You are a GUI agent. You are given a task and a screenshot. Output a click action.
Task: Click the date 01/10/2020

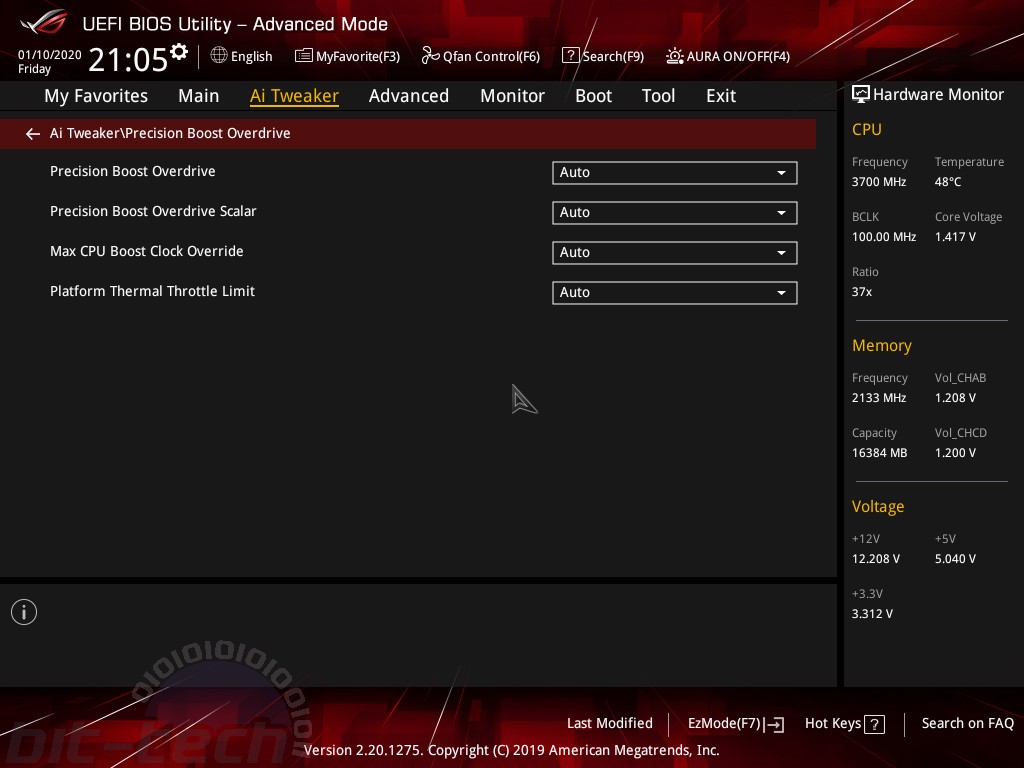coord(50,55)
